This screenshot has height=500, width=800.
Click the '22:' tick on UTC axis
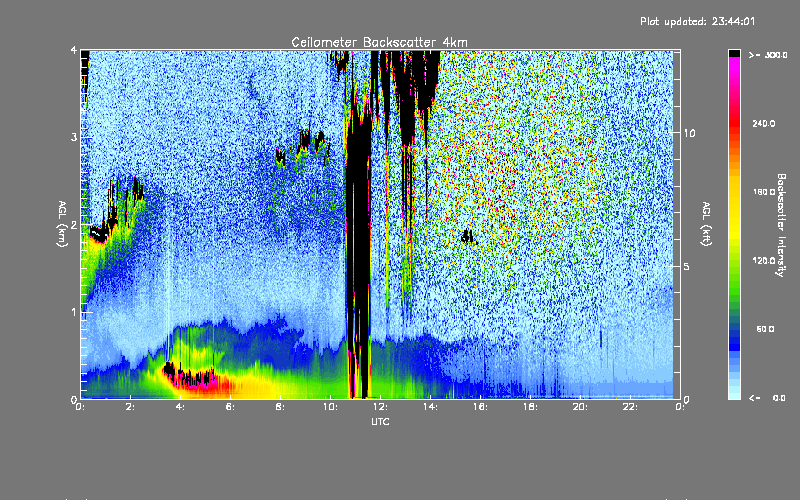pos(630,407)
